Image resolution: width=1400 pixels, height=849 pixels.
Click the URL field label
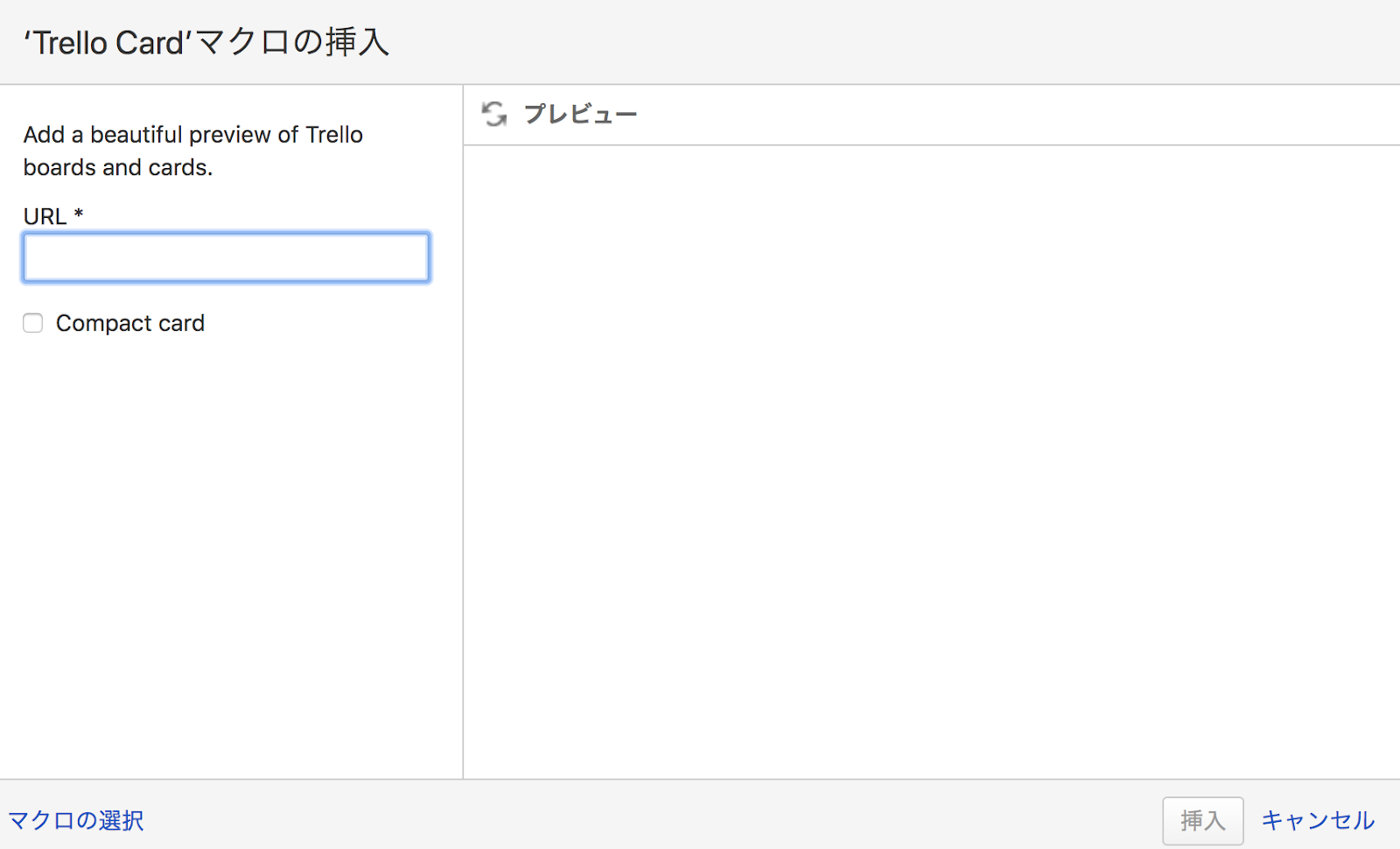pyautogui.click(x=45, y=216)
